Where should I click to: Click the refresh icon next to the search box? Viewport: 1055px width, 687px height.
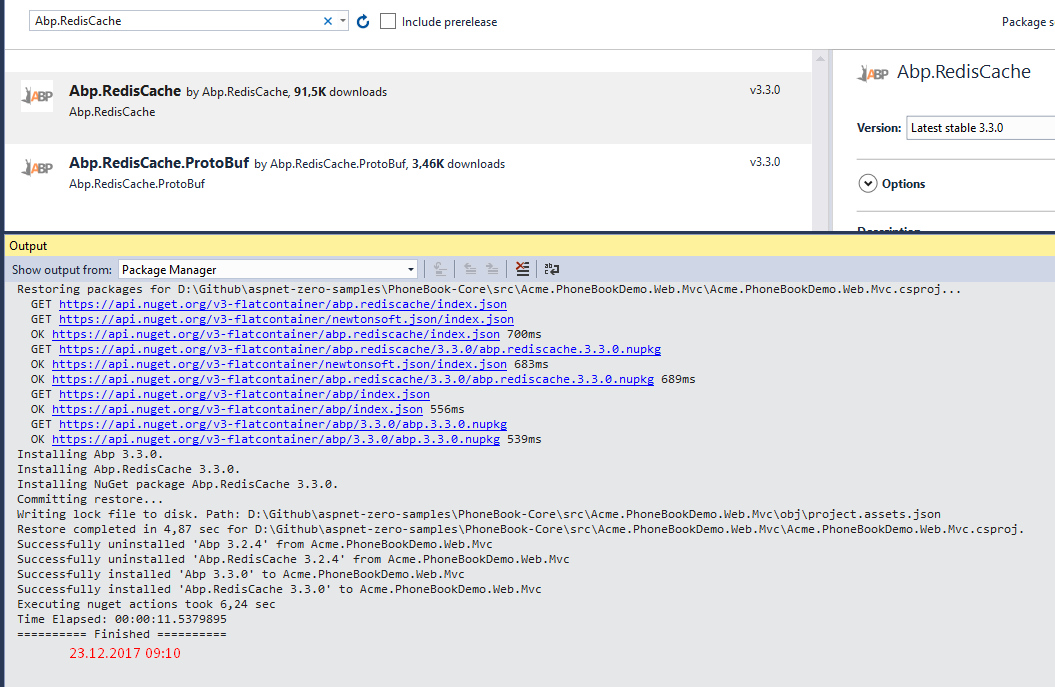point(362,19)
